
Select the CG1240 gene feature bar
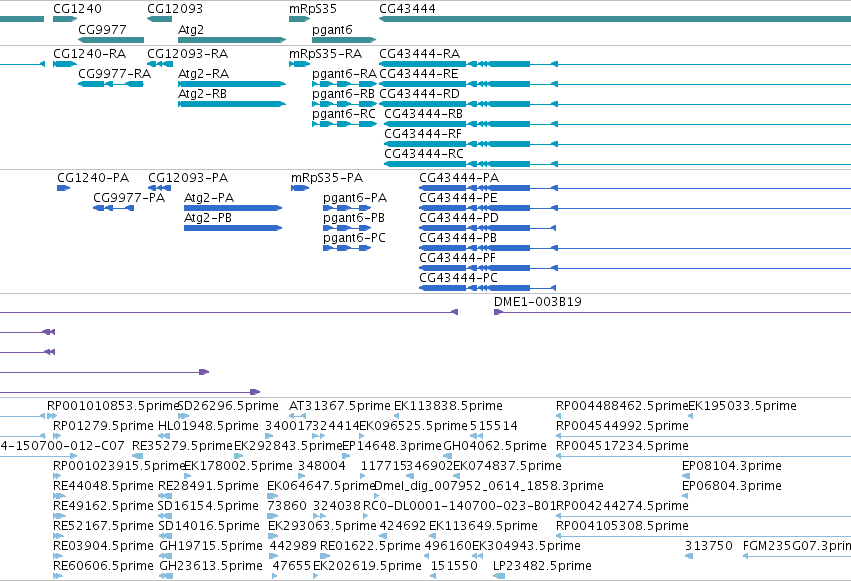pos(65,20)
